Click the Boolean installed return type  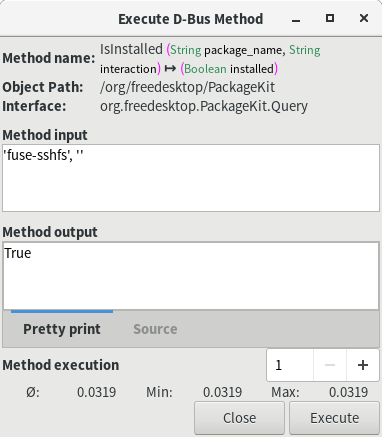tap(229, 69)
